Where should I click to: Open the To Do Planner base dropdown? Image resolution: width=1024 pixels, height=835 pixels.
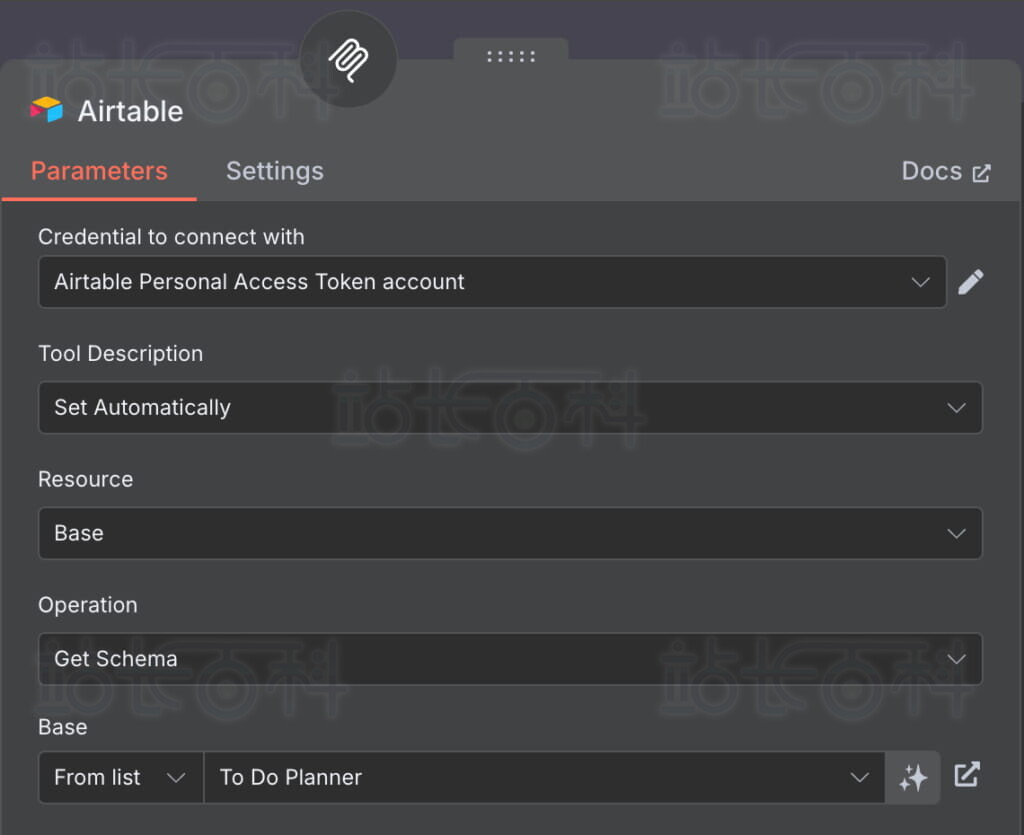tap(543, 778)
